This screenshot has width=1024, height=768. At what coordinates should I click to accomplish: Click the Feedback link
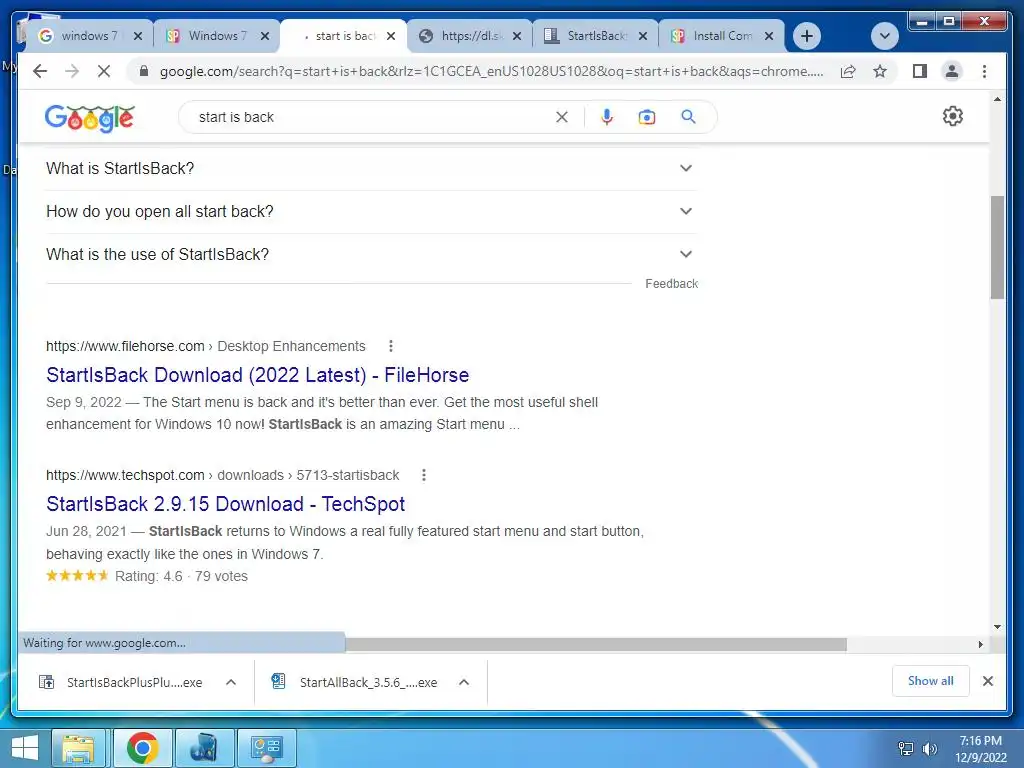(671, 283)
